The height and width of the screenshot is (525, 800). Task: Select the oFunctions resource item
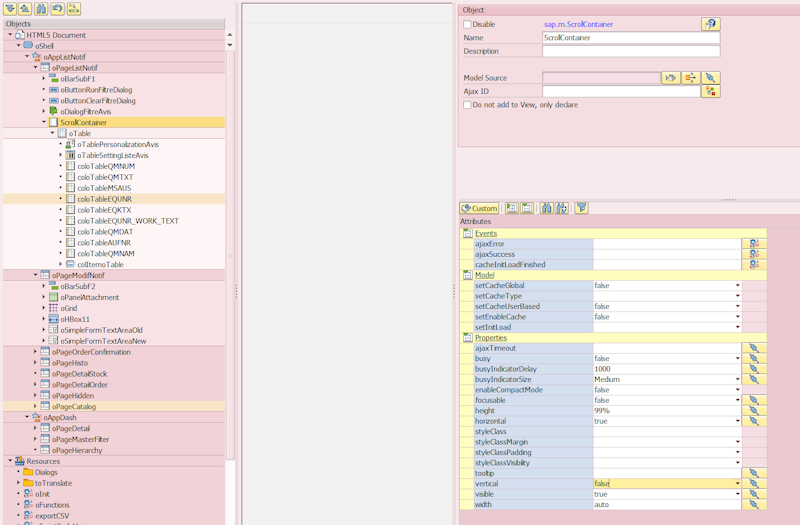[x=52, y=505]
